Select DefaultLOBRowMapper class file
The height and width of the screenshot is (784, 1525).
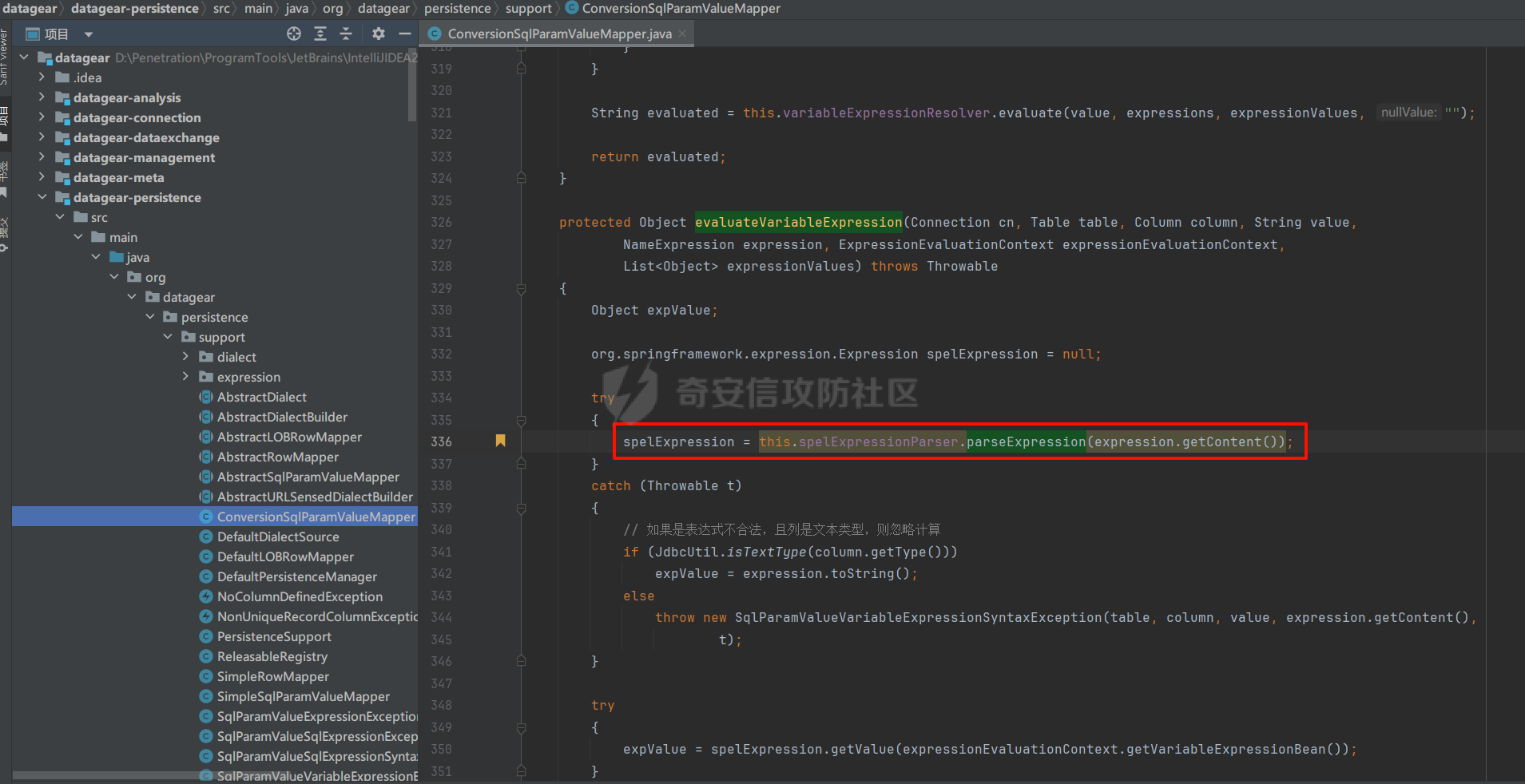click(285, 556)
